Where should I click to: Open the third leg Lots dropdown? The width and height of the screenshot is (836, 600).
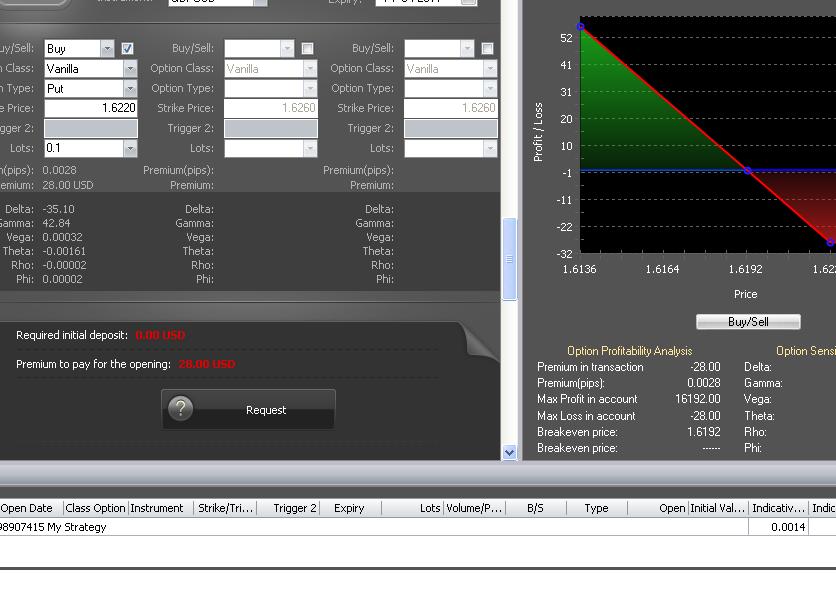(490, 148)
